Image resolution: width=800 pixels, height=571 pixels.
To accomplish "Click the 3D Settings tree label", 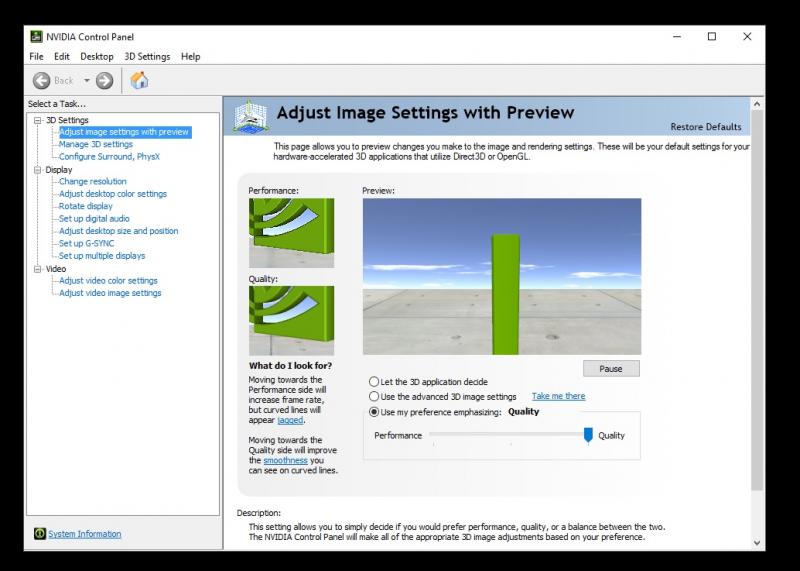I will pos(67,120).
